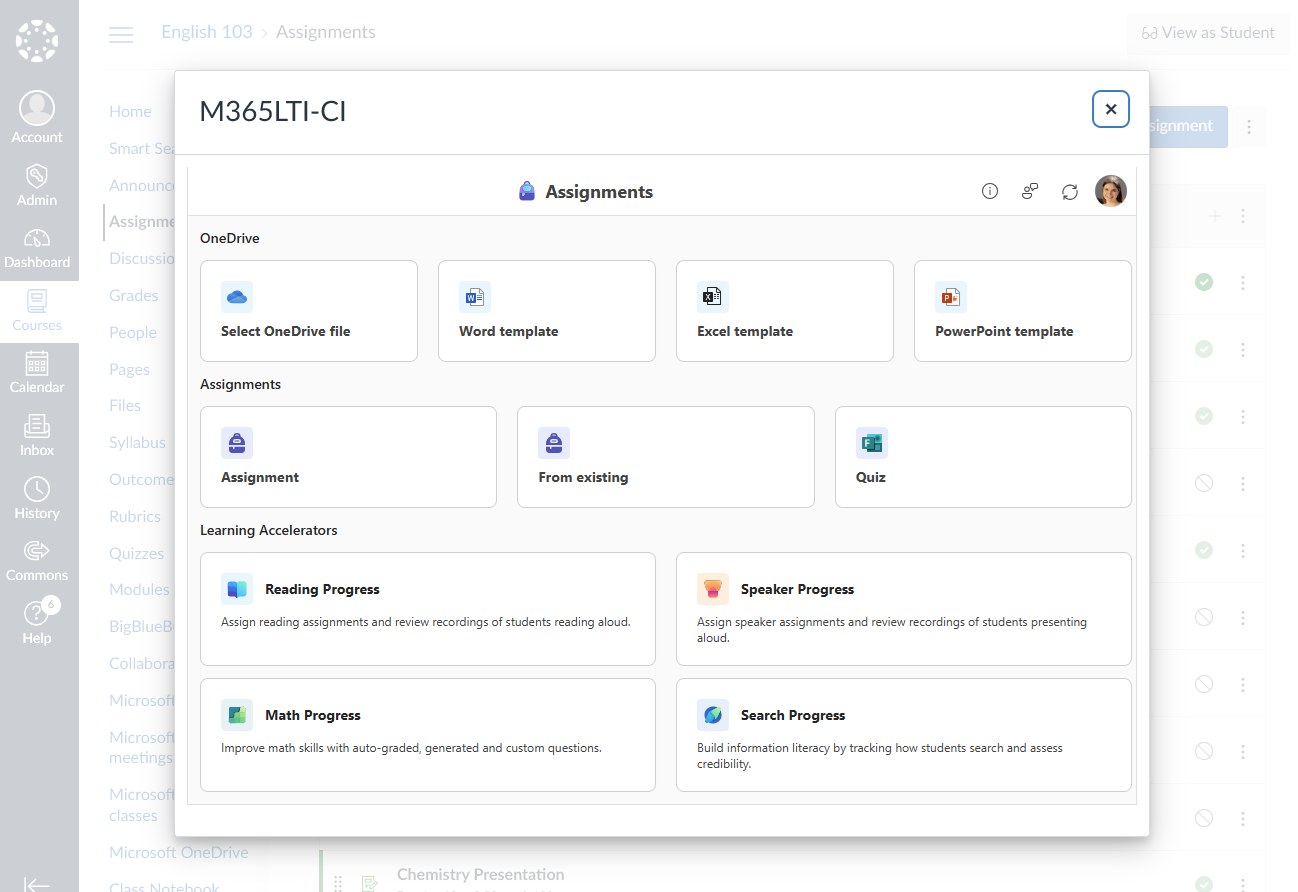The width and height of the screenshot is (1298, 892).
Task: Open the Reading Progress accelerator
Action: 428,609
